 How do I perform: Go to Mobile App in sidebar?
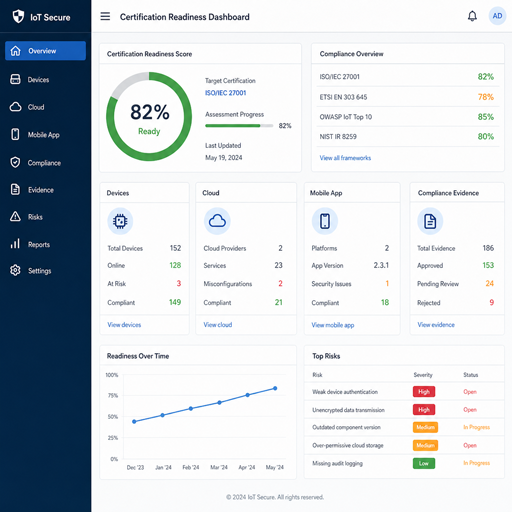[x=45, y=135]
